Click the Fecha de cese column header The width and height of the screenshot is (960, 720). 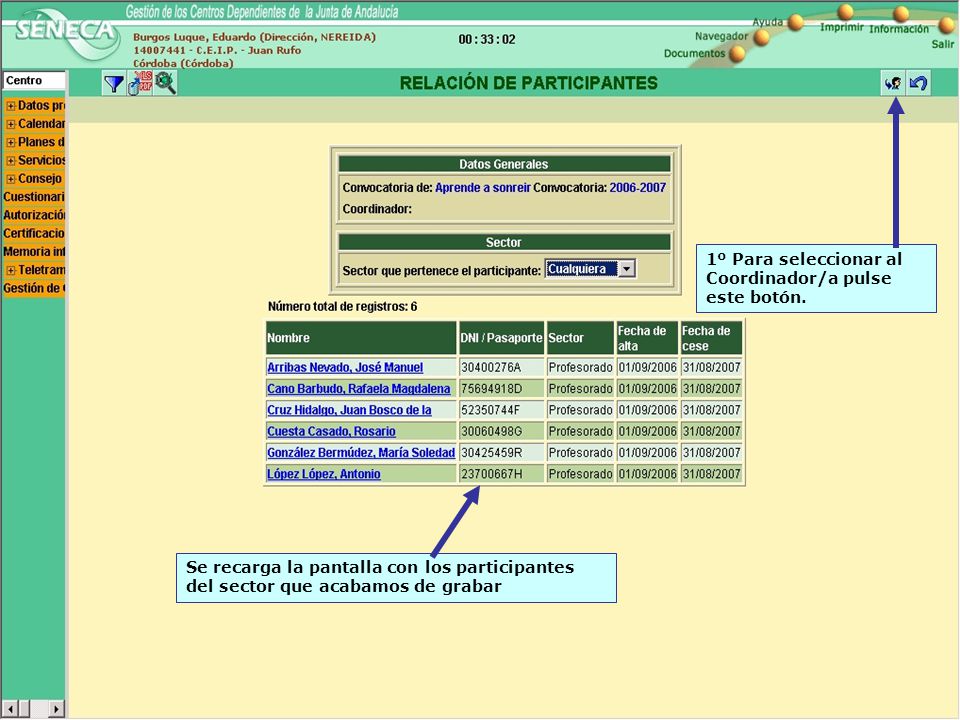(711, 338)
